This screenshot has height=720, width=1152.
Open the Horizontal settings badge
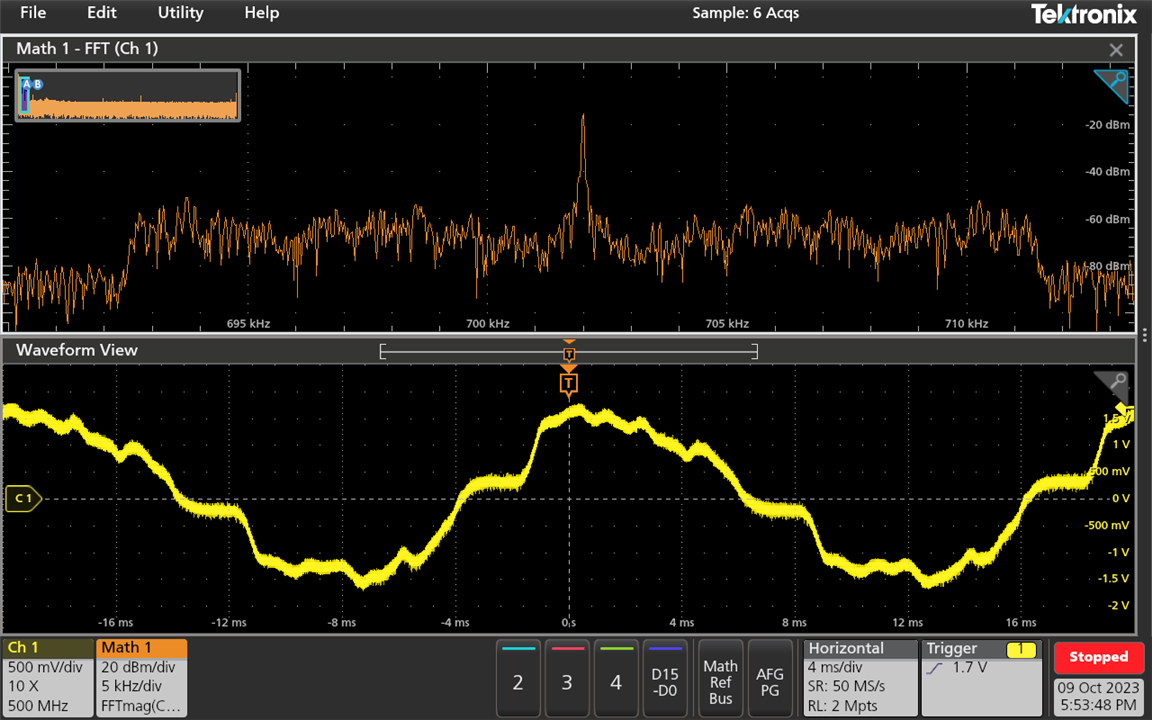tap(860, 677)
